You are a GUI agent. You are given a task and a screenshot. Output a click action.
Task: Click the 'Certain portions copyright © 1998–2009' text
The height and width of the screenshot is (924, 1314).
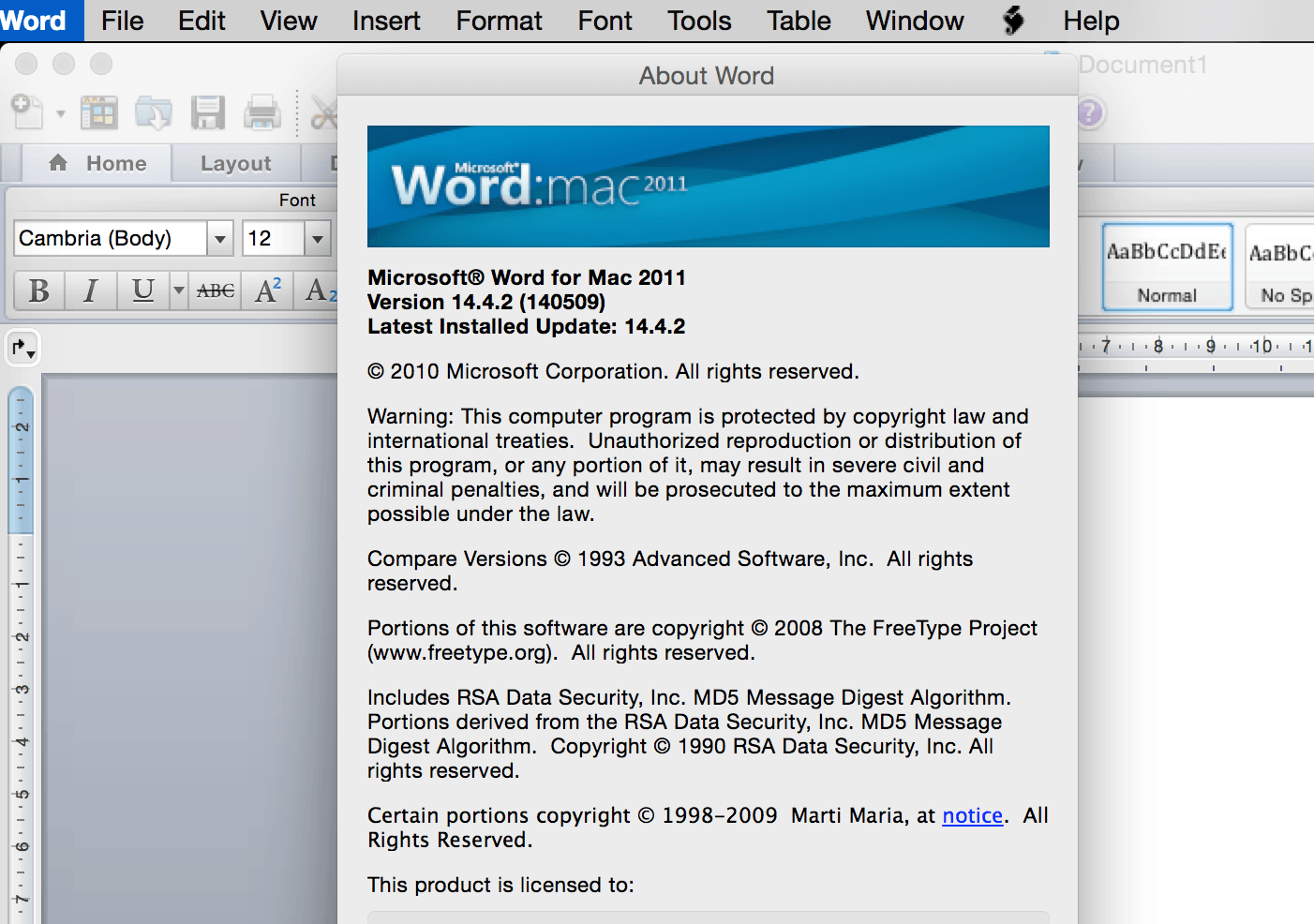[x=573, y=815]
